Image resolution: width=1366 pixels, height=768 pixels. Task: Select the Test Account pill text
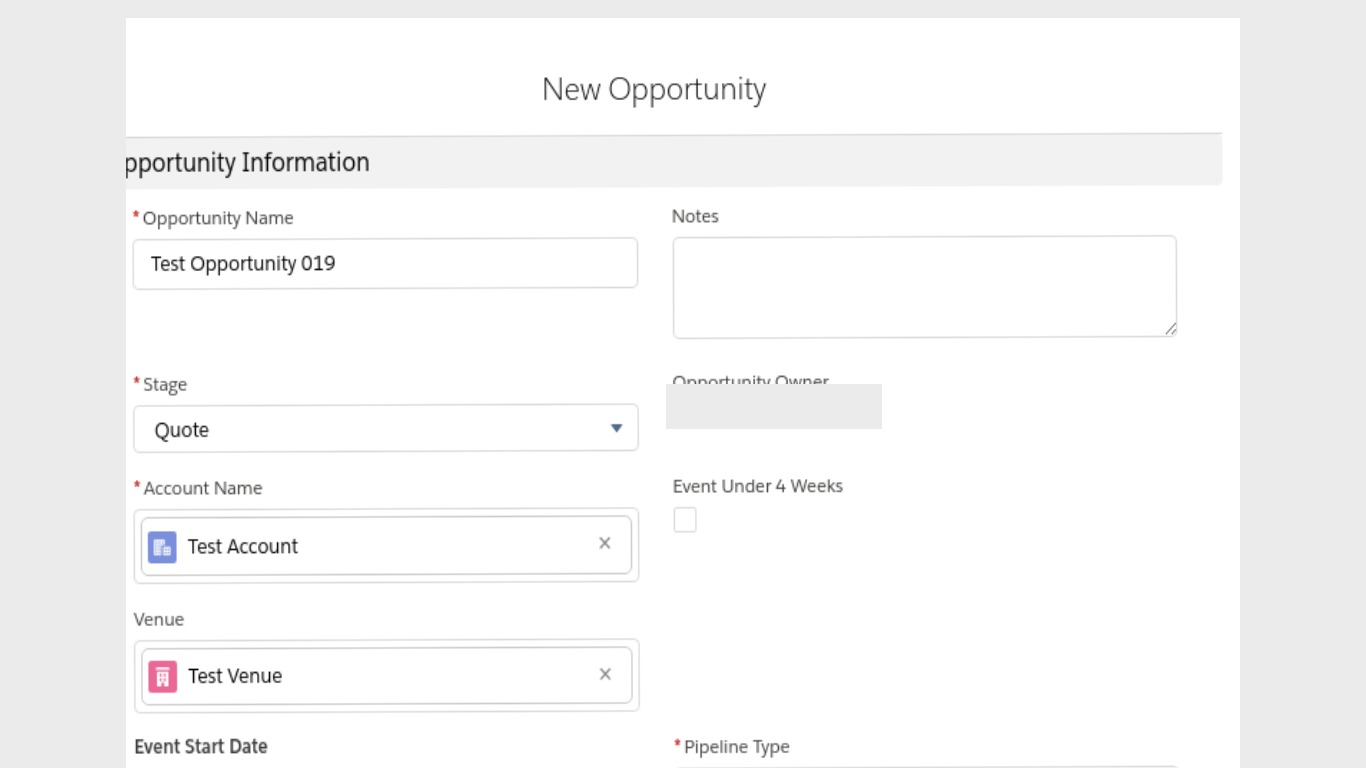tap(243, 547)
